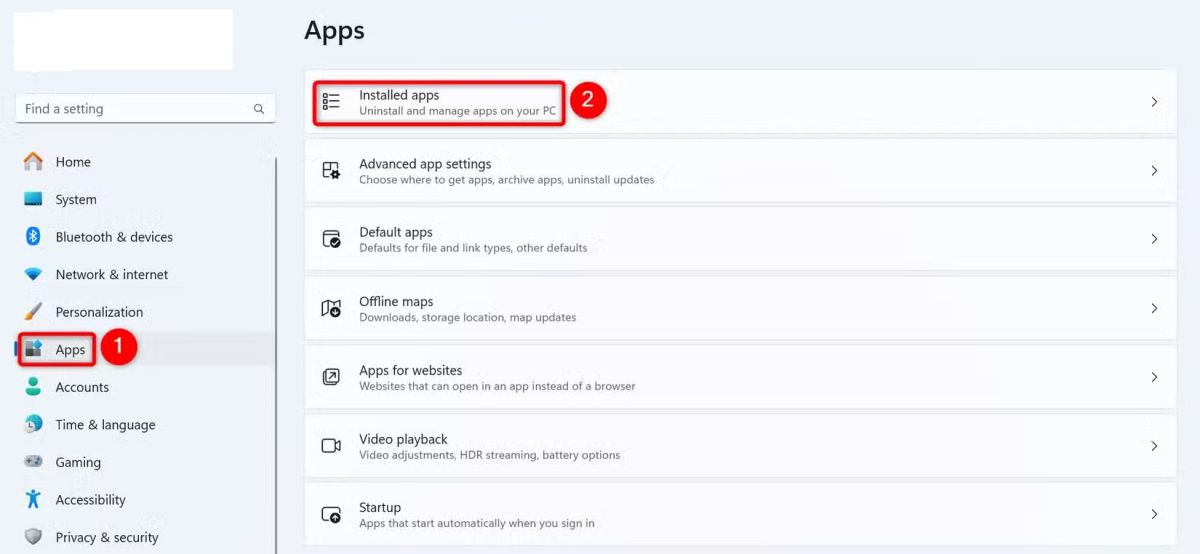Open System settings from sidebar
This screenshot has height=554, width=1200.
tap(75, 200)
